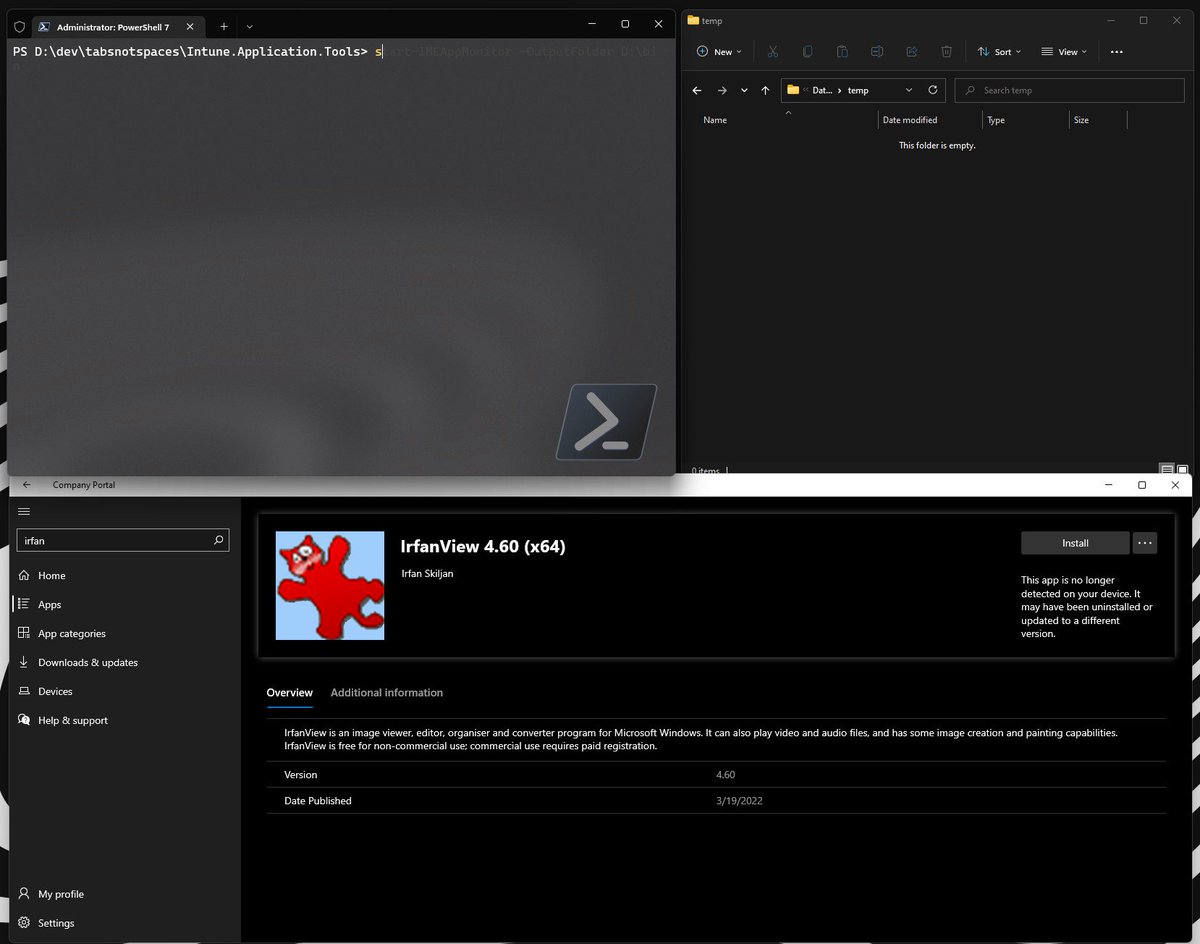
Task: Open the Sort dropdown in File Explorer
Action: coord(999,52)
